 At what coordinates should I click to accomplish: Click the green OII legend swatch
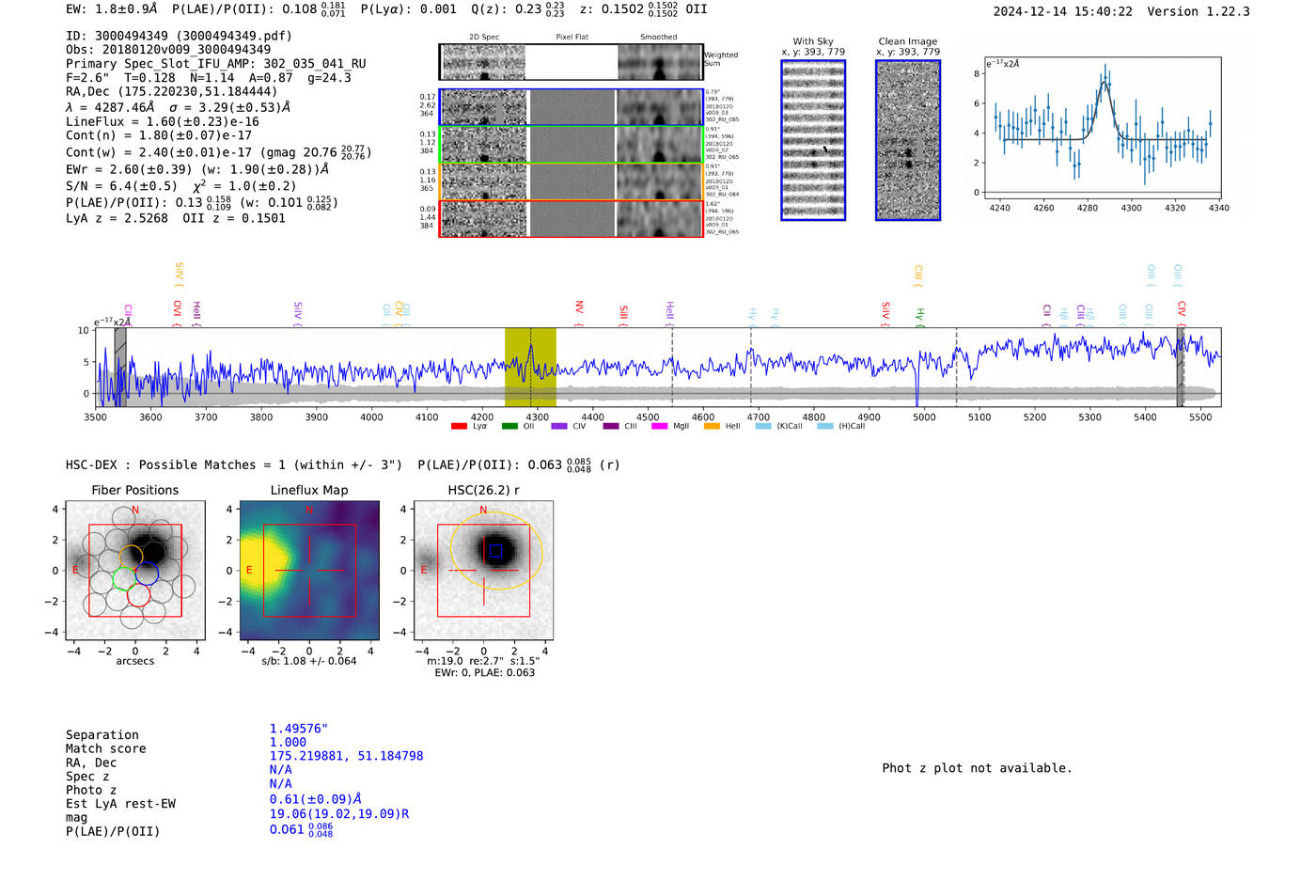(x=509, y=427)
